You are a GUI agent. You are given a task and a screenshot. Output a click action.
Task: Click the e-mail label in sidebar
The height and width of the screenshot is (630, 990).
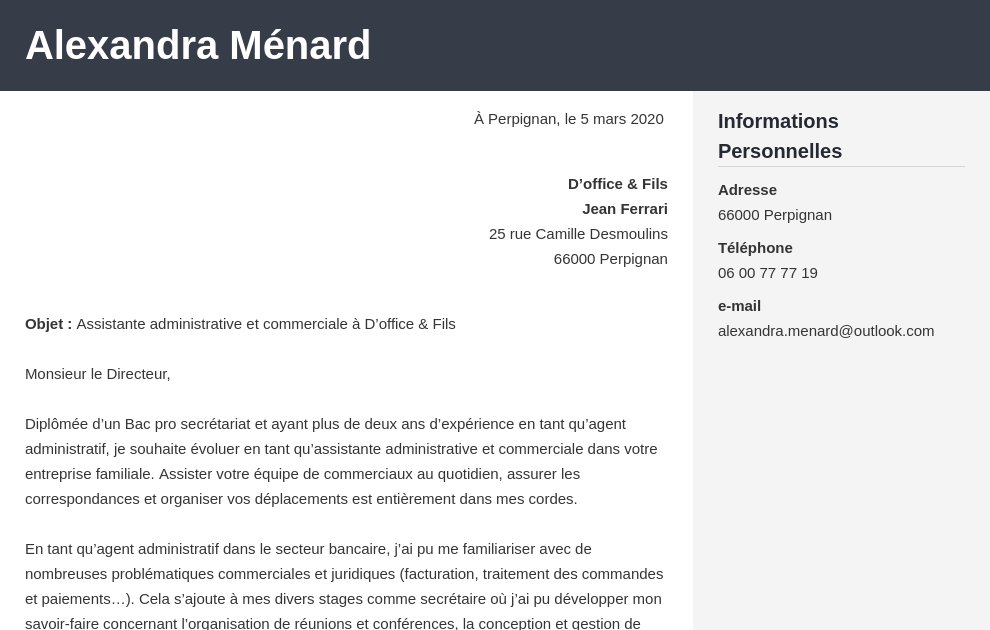click(739, 306)
